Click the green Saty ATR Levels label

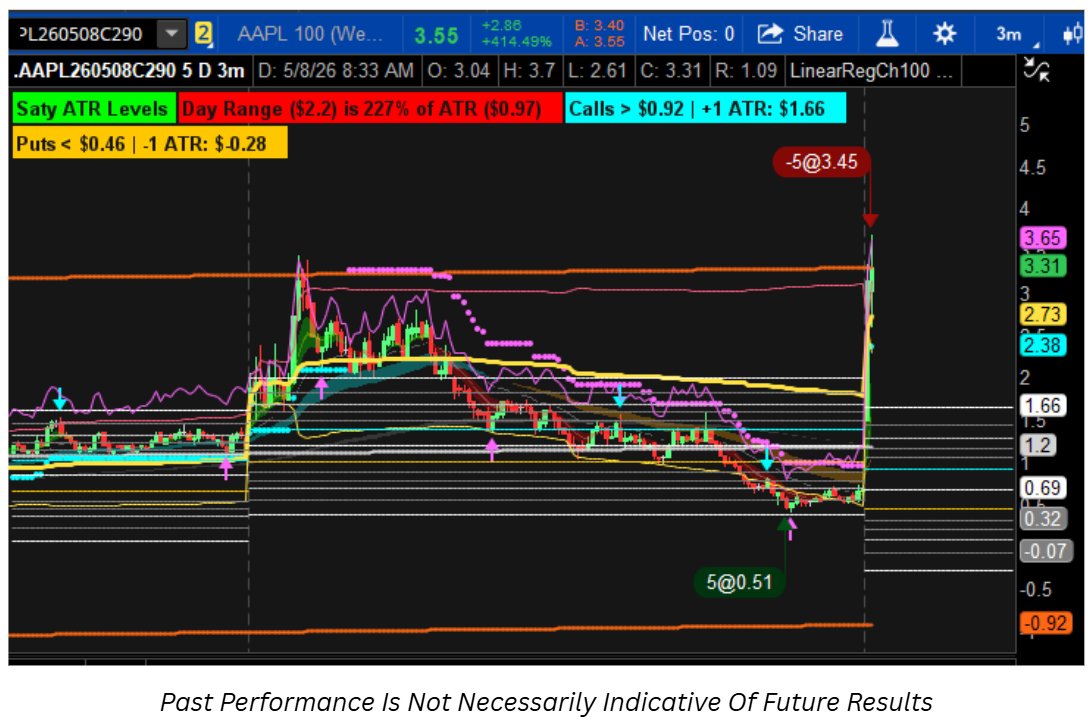tap(93, 109)
